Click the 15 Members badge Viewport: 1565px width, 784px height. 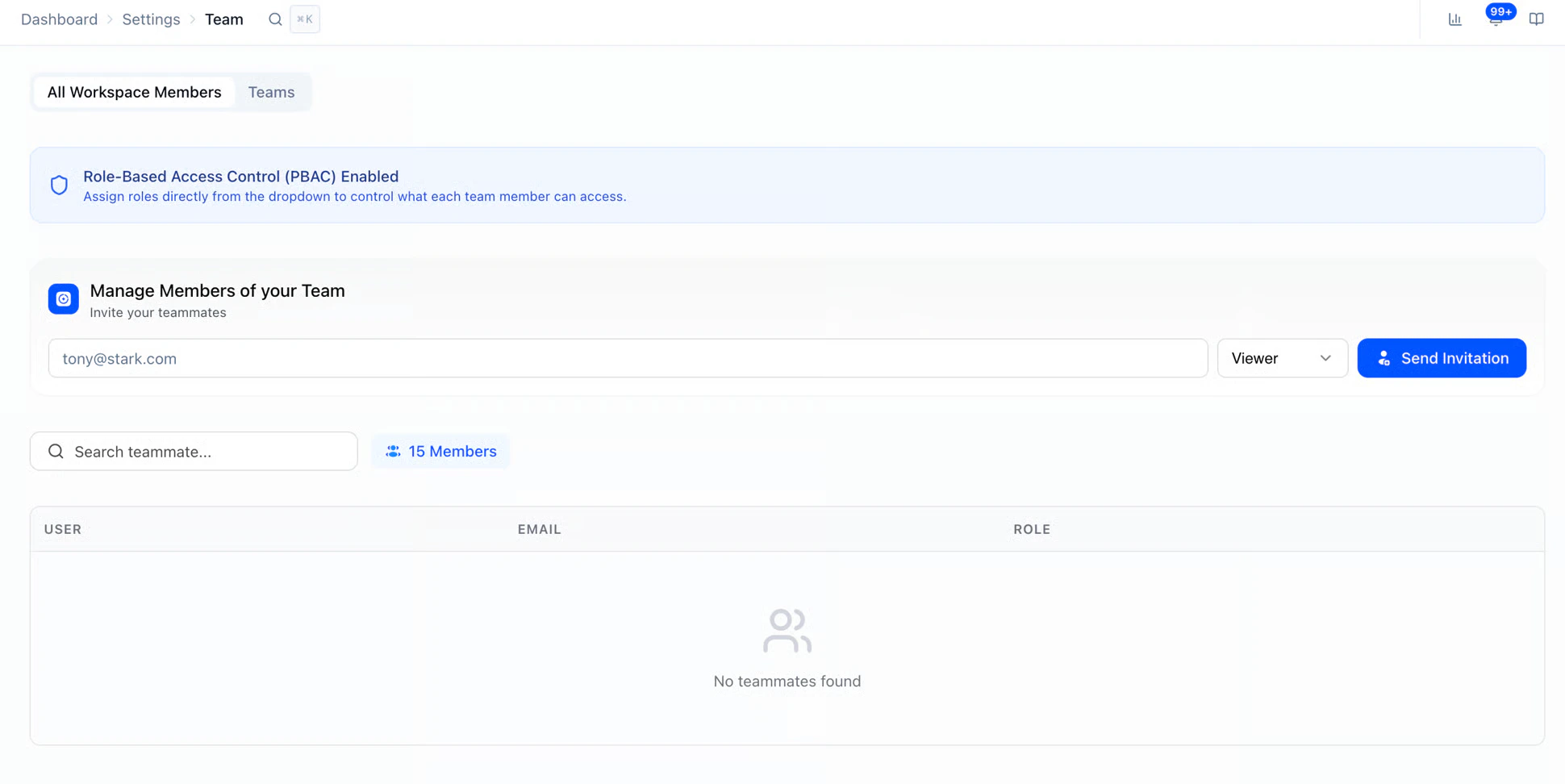440,452
